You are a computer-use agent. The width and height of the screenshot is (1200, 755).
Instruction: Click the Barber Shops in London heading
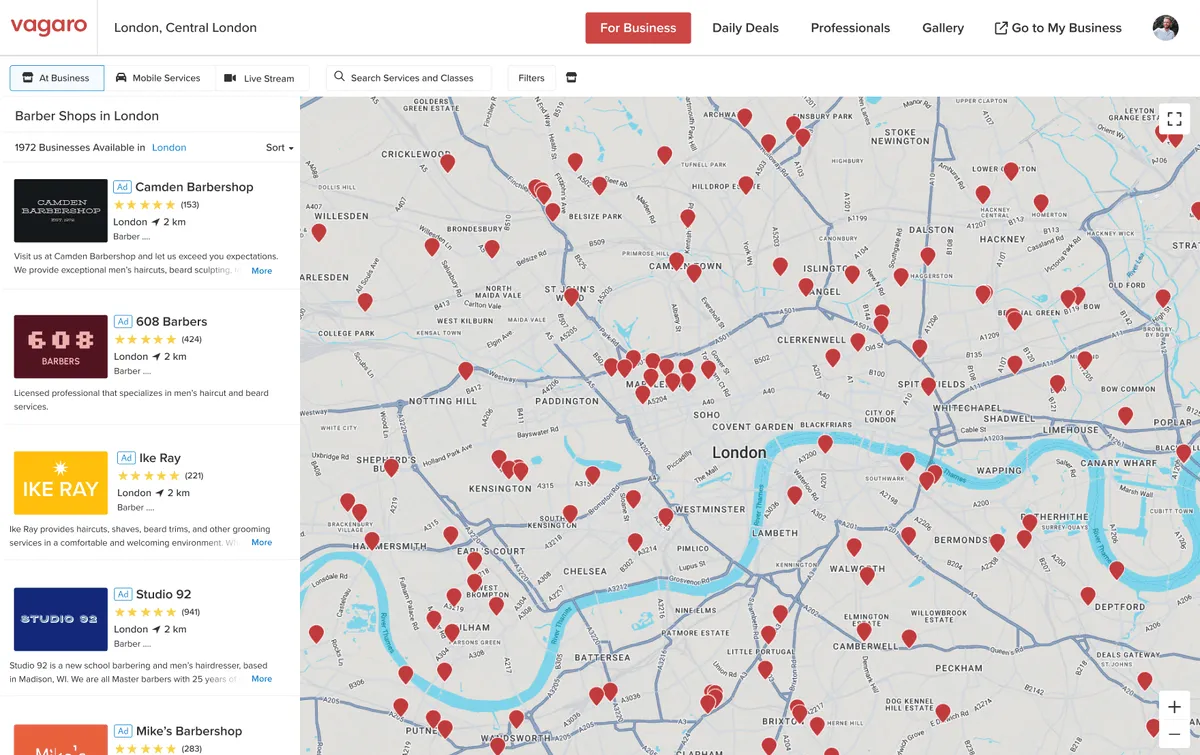tap(87, 116)
